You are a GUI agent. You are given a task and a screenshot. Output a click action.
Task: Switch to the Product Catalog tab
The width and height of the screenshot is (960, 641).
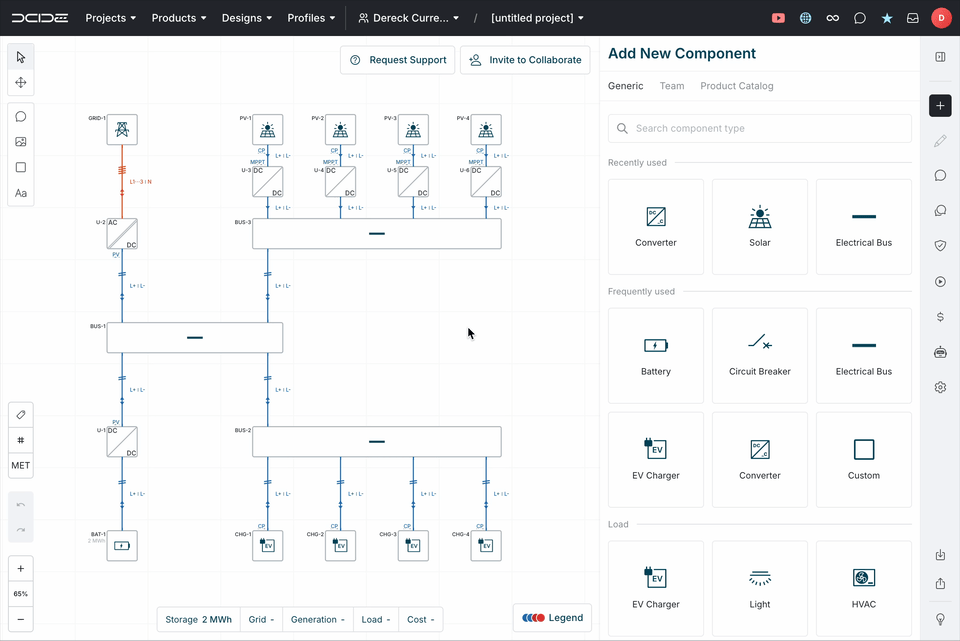(736, 86)
